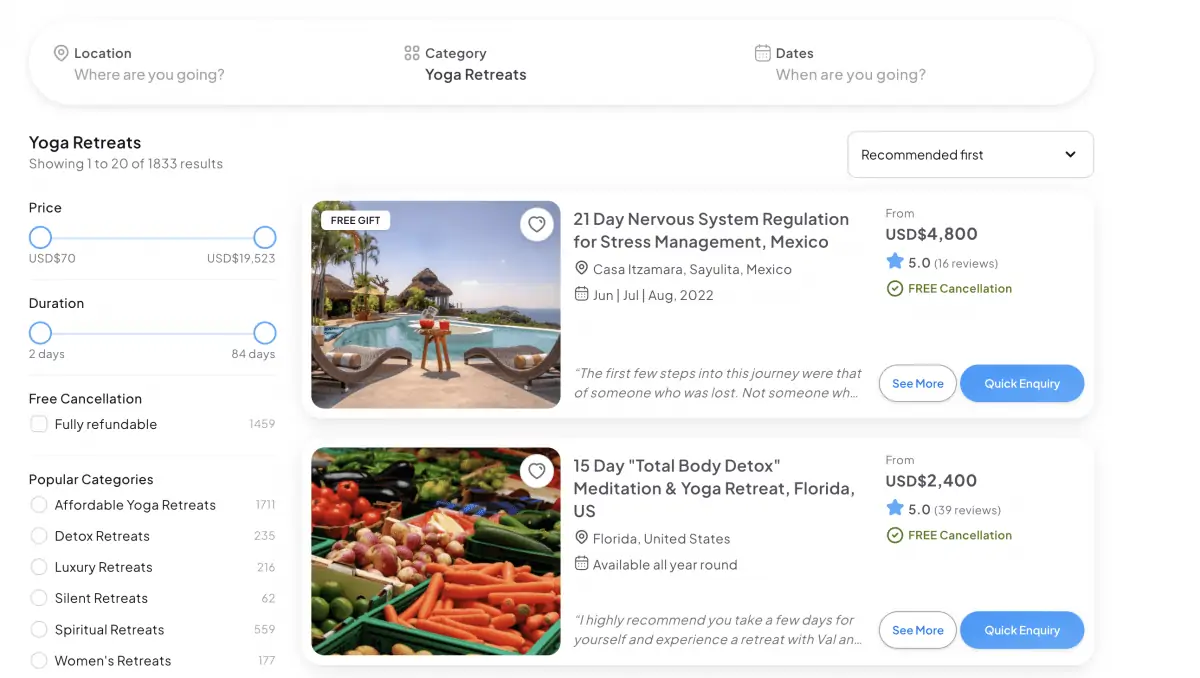The height and width of the screenshot is (678, 1200).
Task: Click the maximum price slider handle at USD$19,523
Action: coord(264,238)
